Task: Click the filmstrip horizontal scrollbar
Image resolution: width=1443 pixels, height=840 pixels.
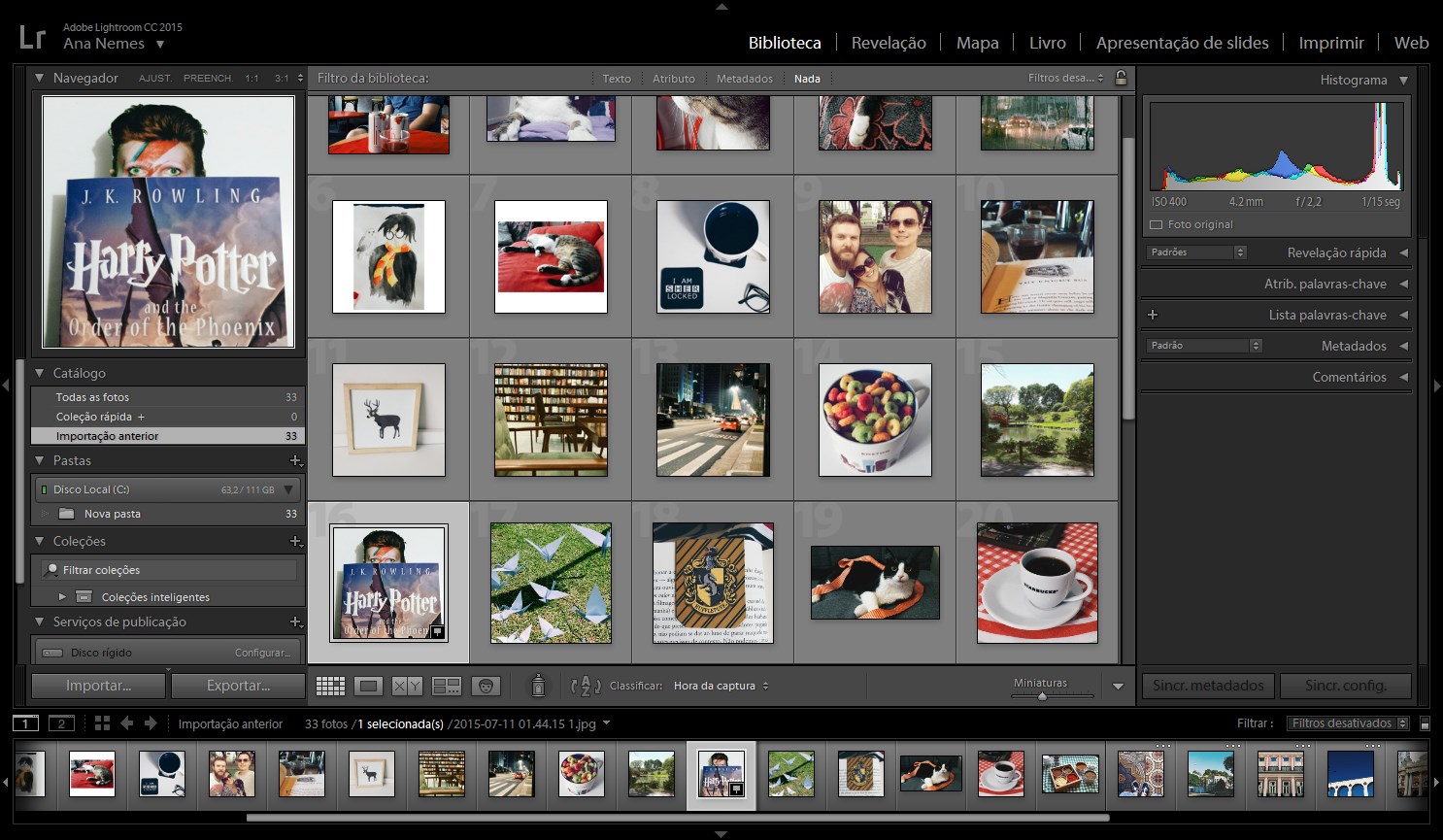Action: tap(677, 818)
